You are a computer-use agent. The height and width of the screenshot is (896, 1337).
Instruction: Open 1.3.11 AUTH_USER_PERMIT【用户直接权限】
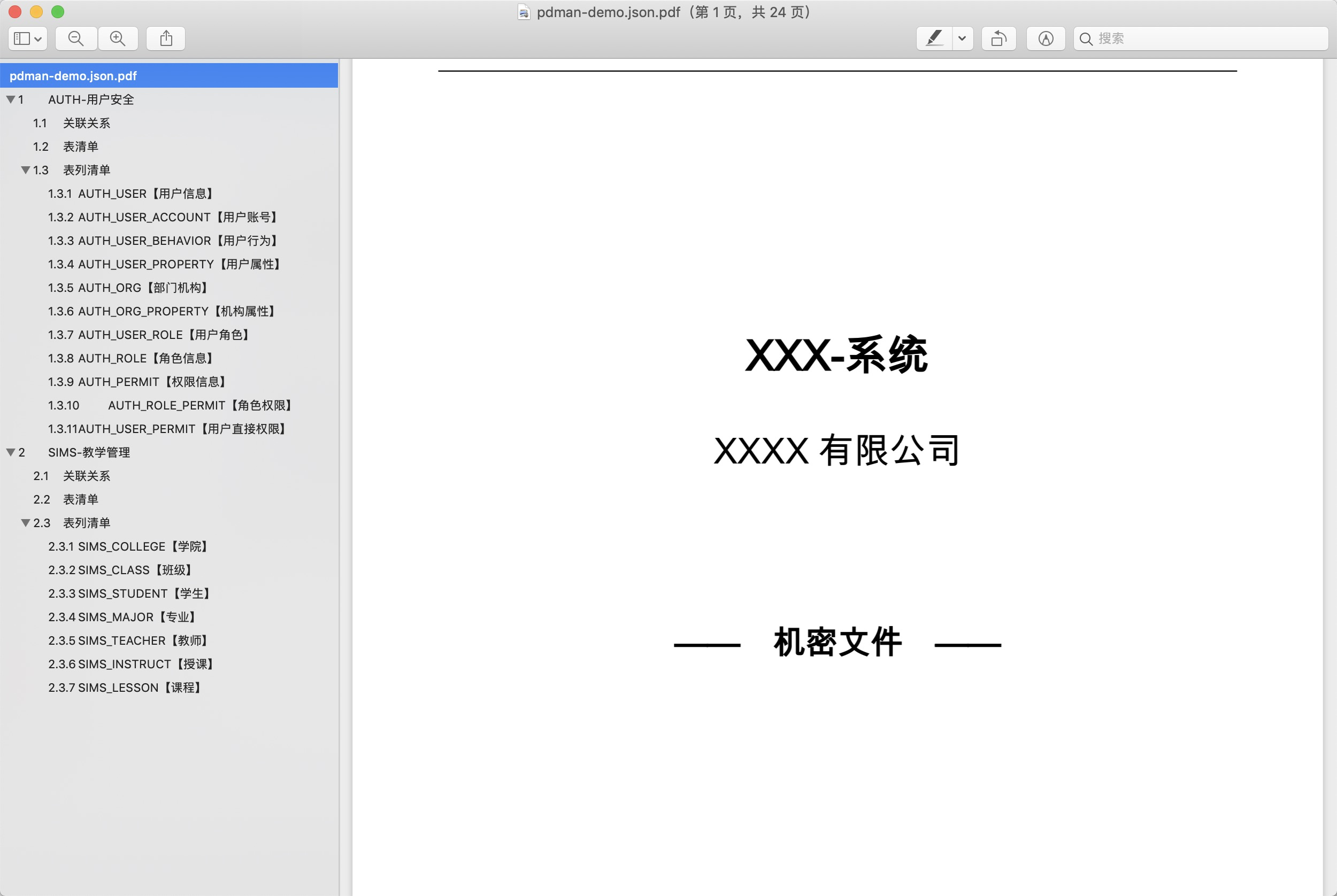(x=168, y=429)
